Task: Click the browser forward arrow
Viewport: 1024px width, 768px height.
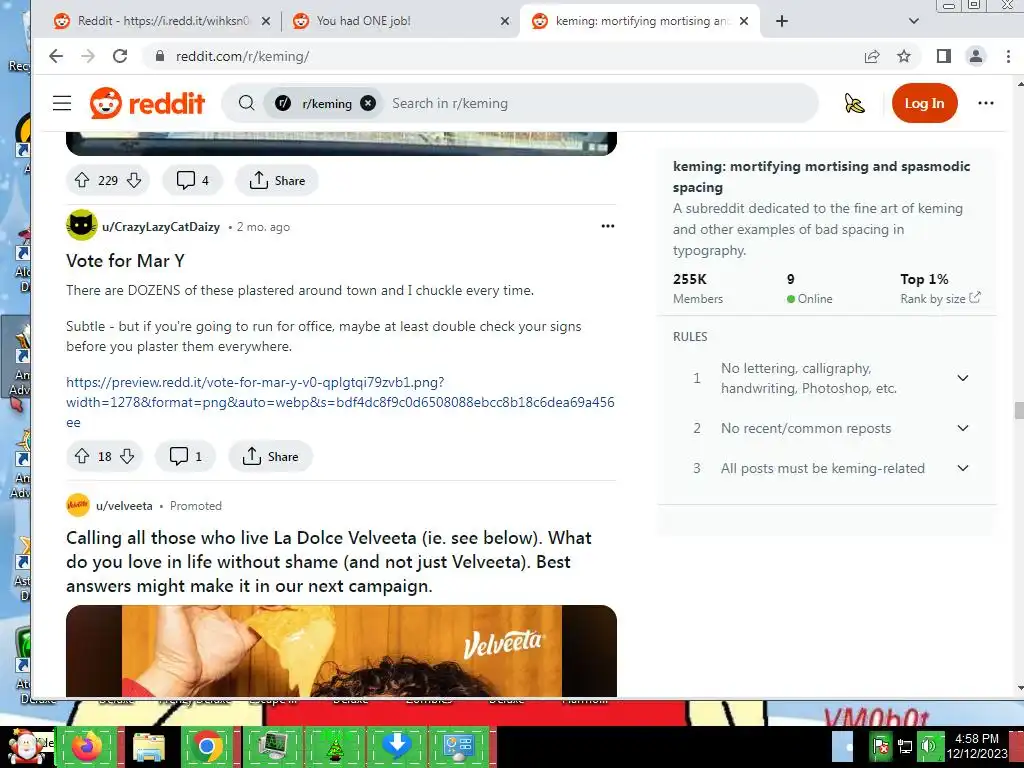Action: pos(88,56)
